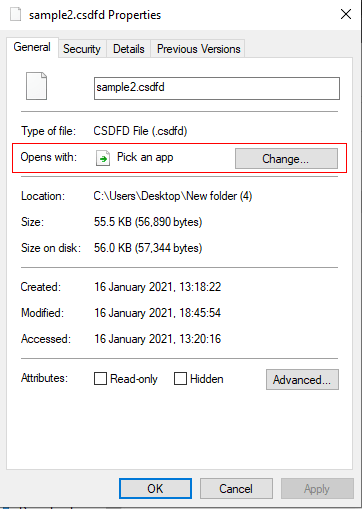Click the Pick an app label
This screenshot has height=509, width=362.
145,157
